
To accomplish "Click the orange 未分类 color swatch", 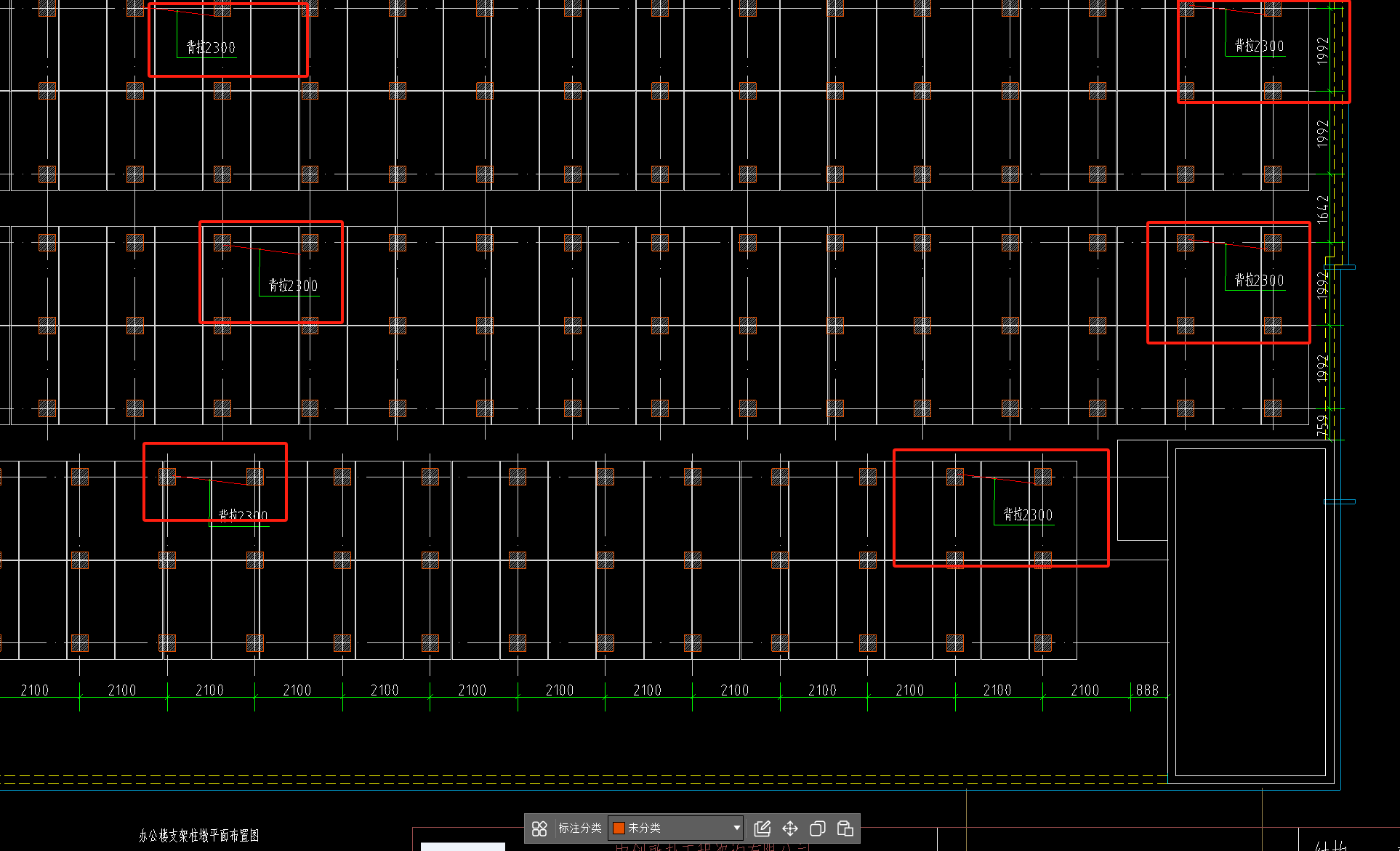I will [619, 828].
